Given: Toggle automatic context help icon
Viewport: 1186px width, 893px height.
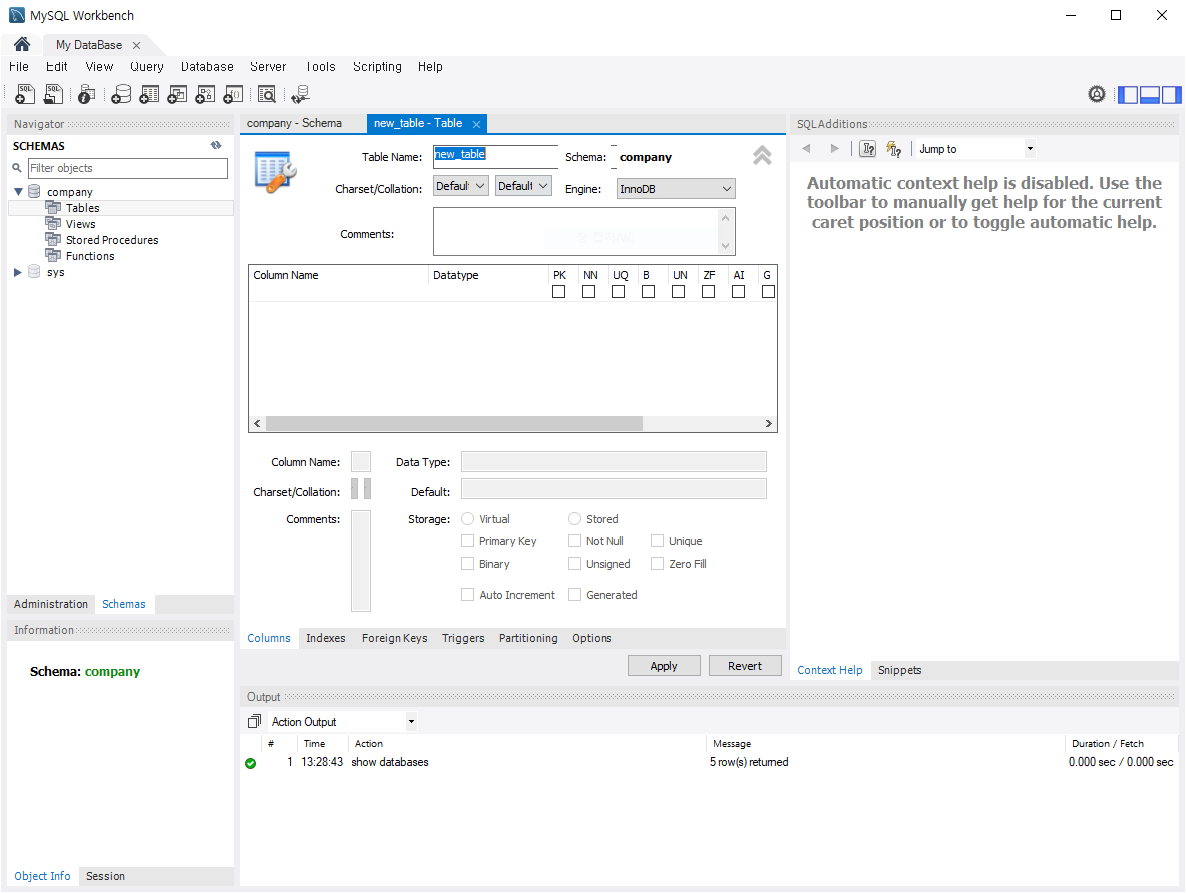Looking at the screenshot, I should tap(893, 149).
